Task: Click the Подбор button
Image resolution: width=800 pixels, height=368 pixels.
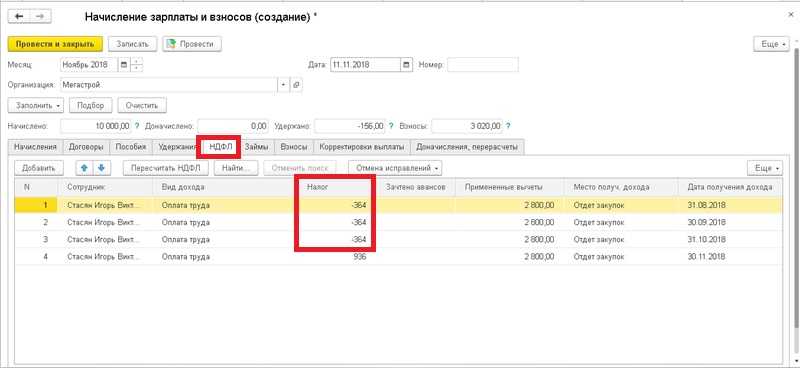Action: click(91, 106)
